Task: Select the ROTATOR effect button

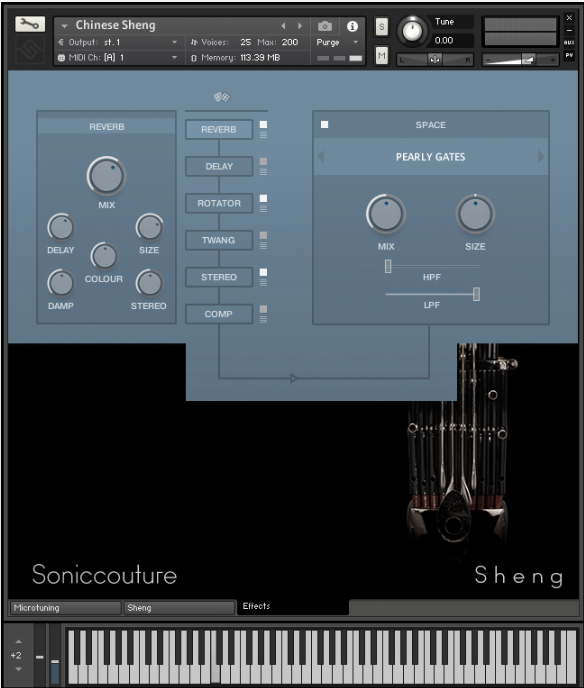Action: pos(219,204)
